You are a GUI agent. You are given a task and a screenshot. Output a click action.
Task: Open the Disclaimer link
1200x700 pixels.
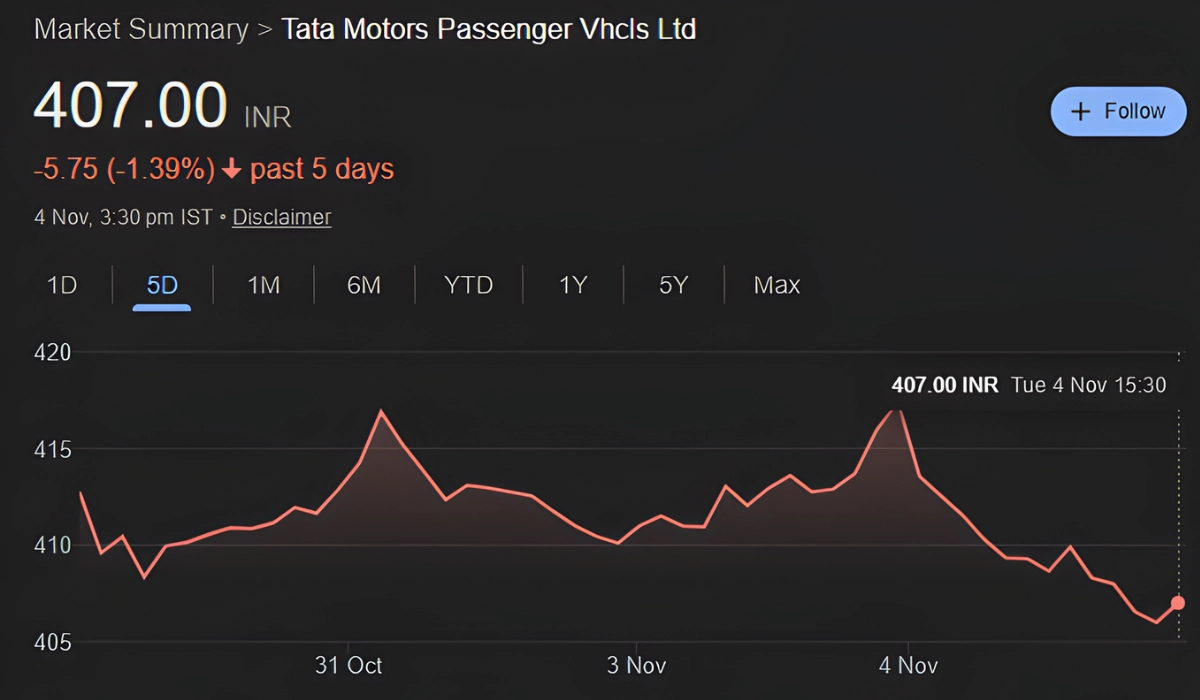point(282,217)
